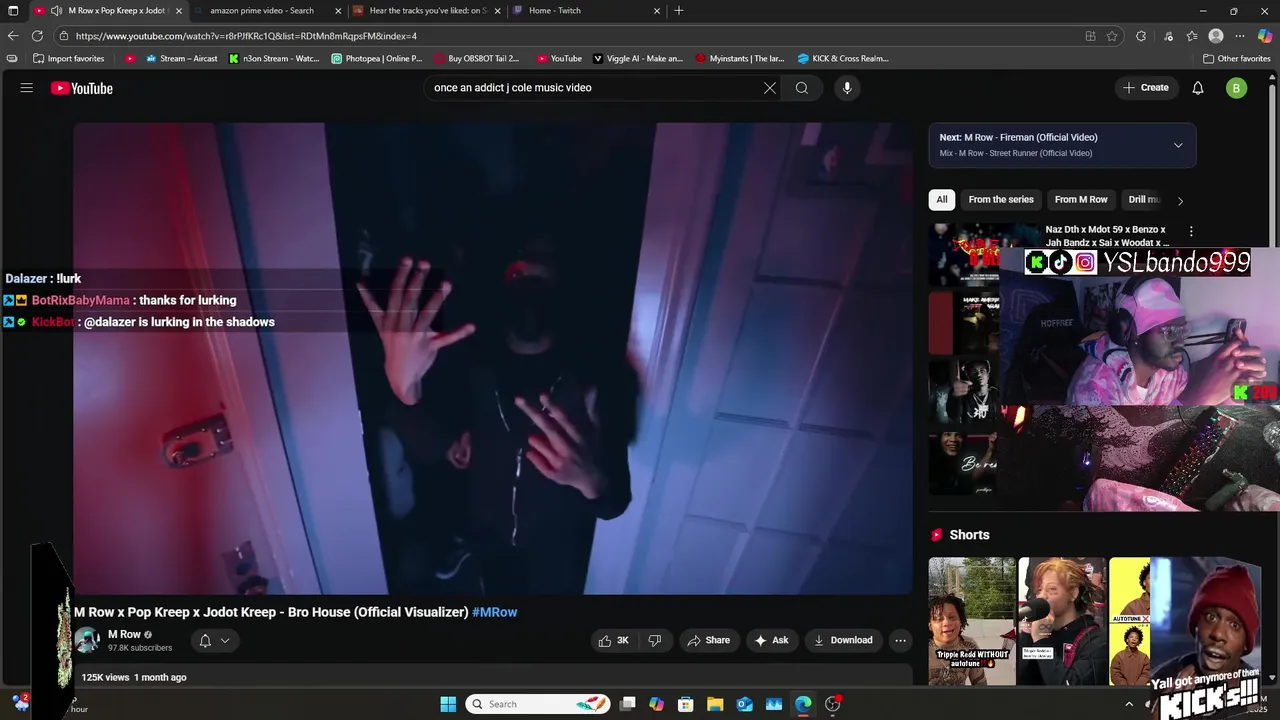Switch to the Hear the tracks tab
This screenshot has height=720, width=1280.
(x=427, y=11)
